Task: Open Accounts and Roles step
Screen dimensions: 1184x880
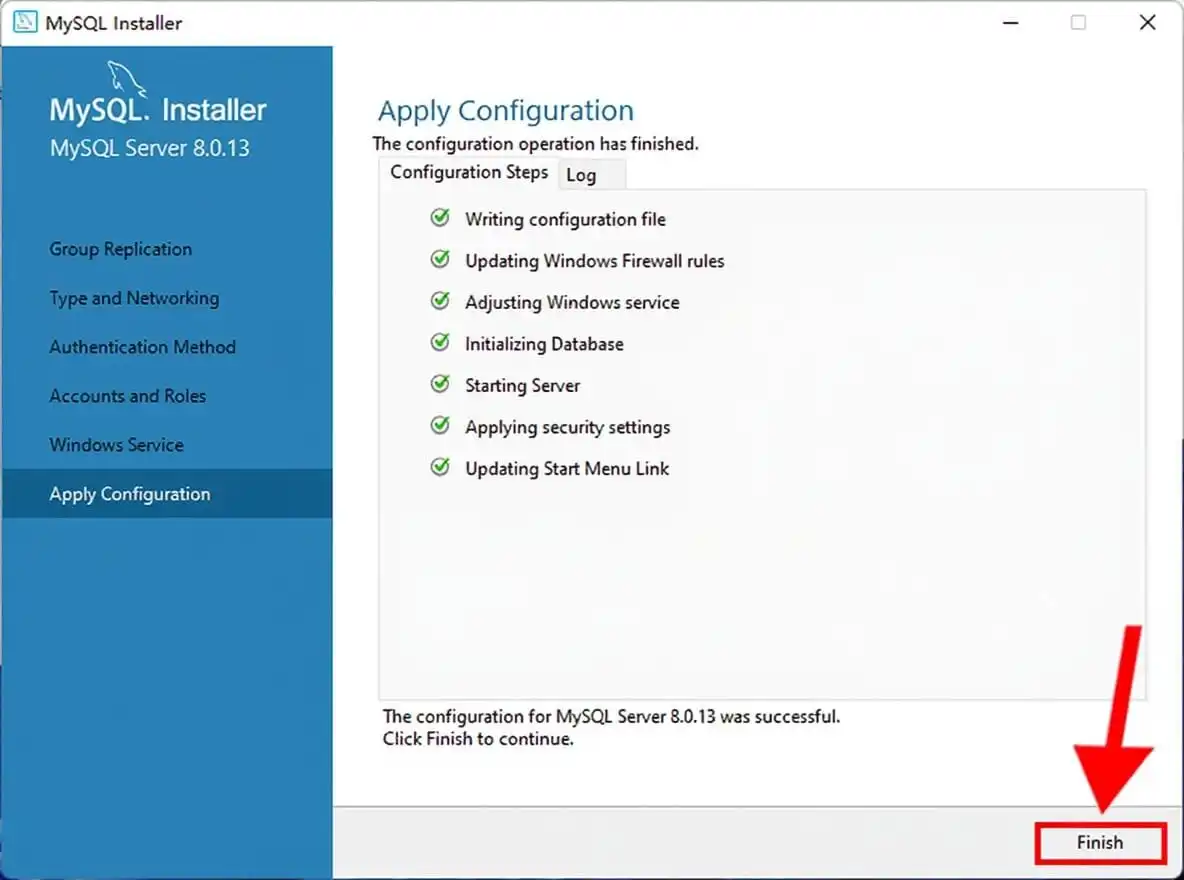Action: [128, 396]
